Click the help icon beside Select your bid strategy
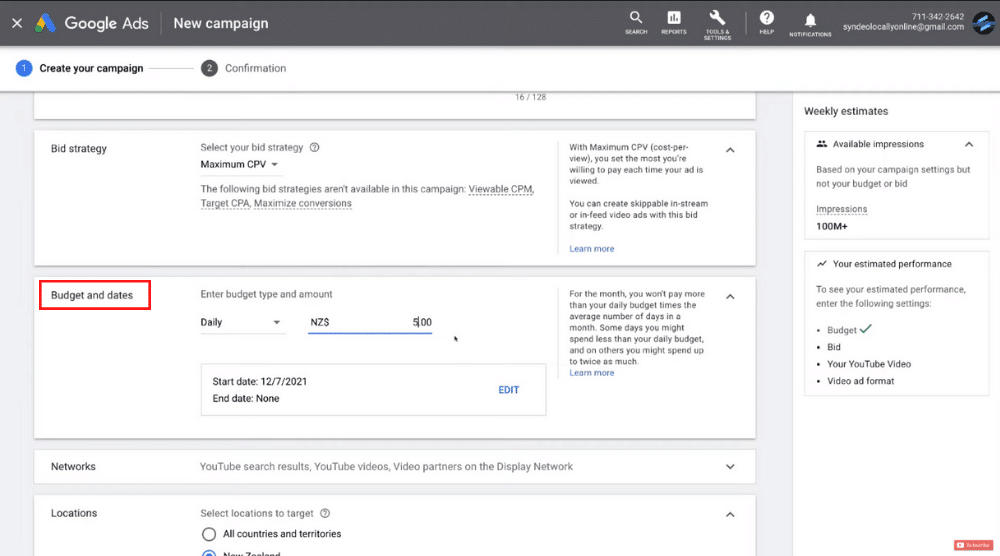Viewport: 1000px width, 556px height. click(314, 147)
